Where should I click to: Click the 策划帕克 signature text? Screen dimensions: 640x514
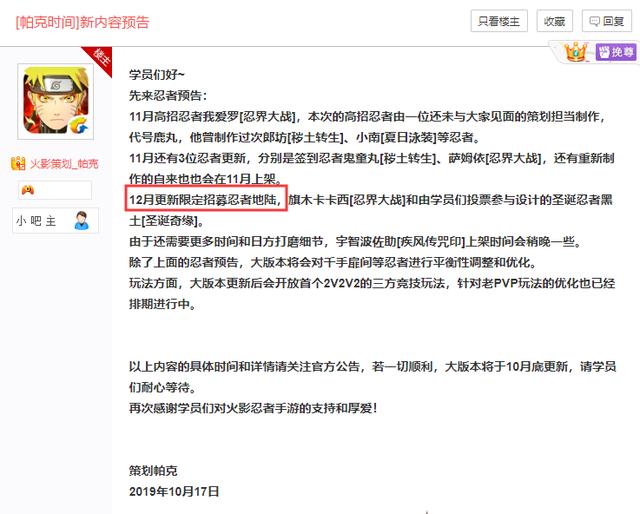pyautogui.click(x=153, y=470)
